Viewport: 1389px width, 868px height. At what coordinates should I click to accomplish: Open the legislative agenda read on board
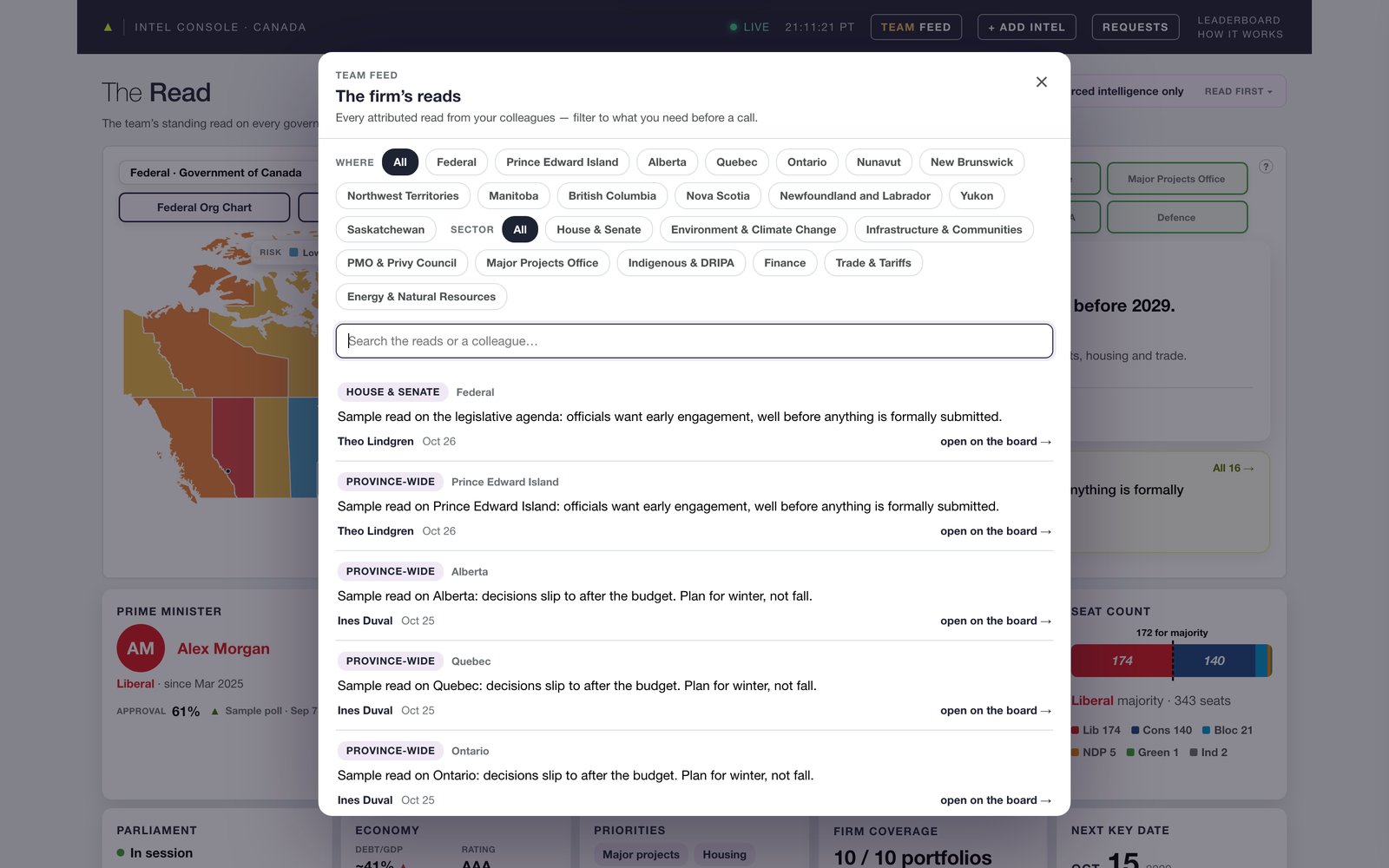(x=996, y=442)
